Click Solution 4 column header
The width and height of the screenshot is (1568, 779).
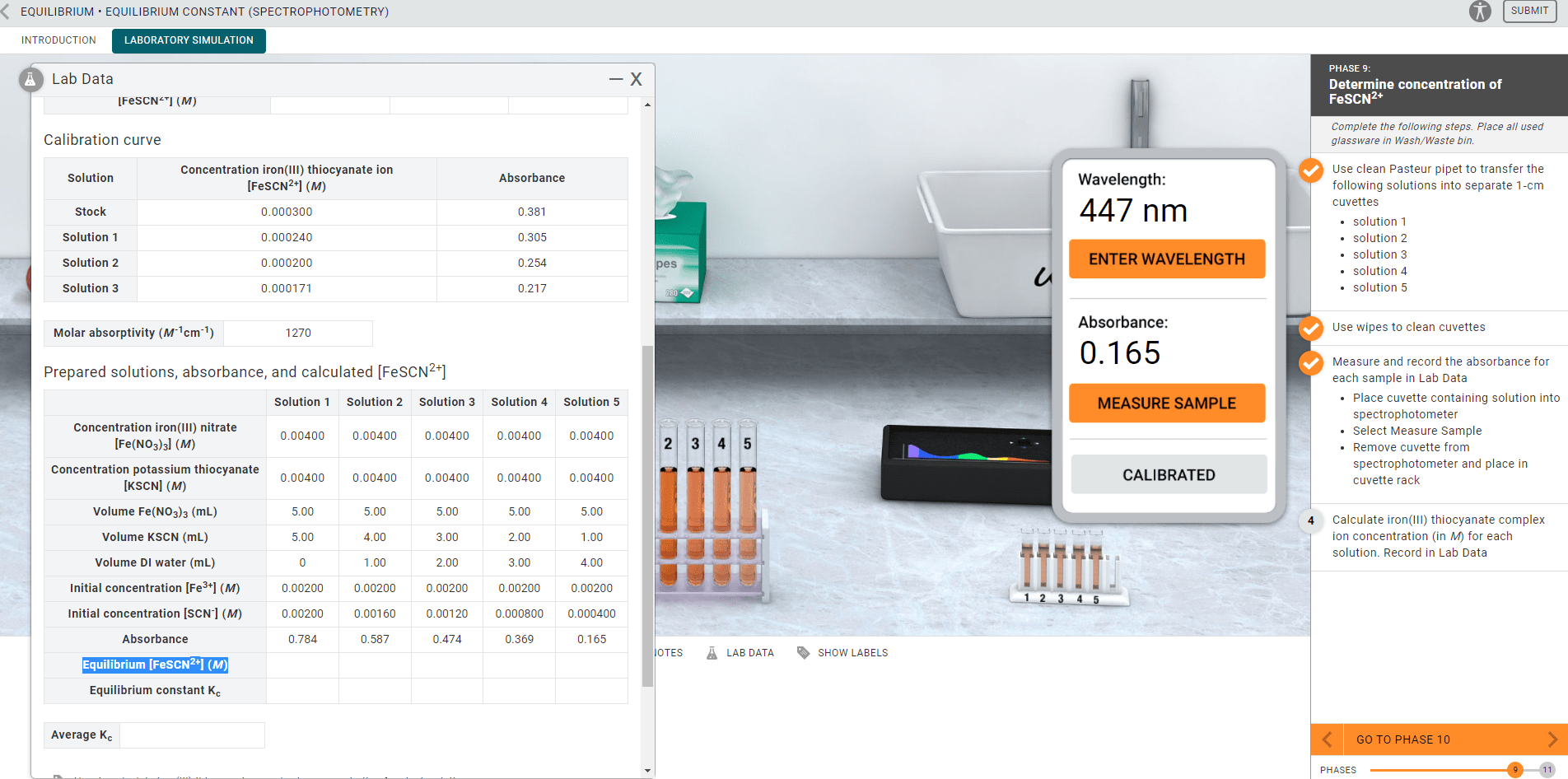[519, 403]
